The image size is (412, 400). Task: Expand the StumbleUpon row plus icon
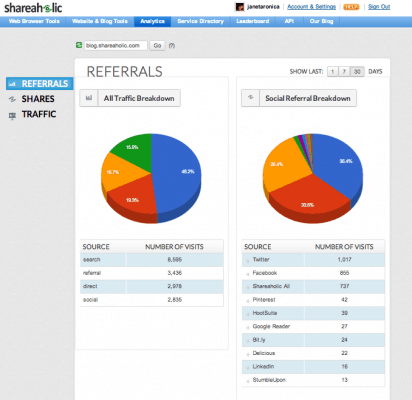248,381
